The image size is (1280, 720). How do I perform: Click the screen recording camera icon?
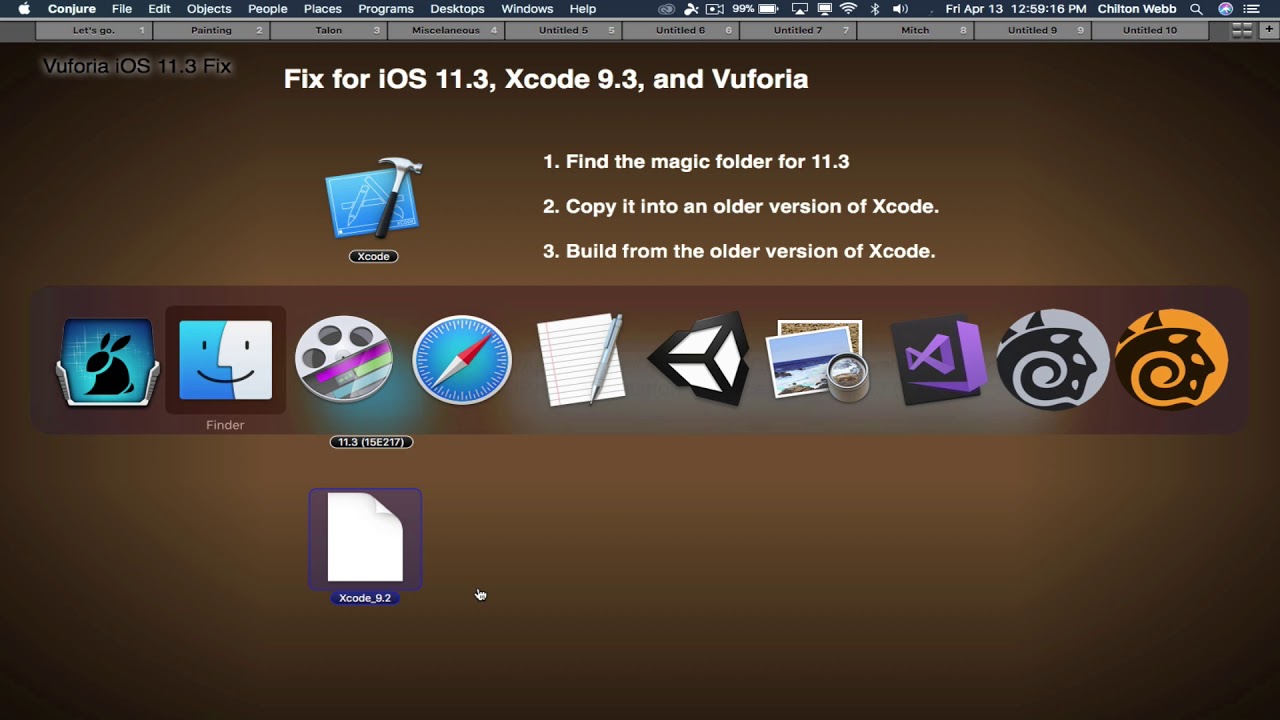point(715,9)
